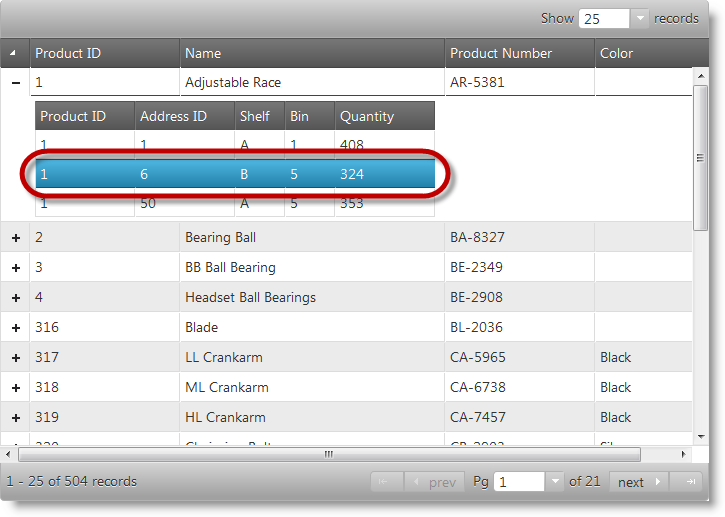
Task: Click the vertical scrollbar down arrow
Action: point(700,437)
